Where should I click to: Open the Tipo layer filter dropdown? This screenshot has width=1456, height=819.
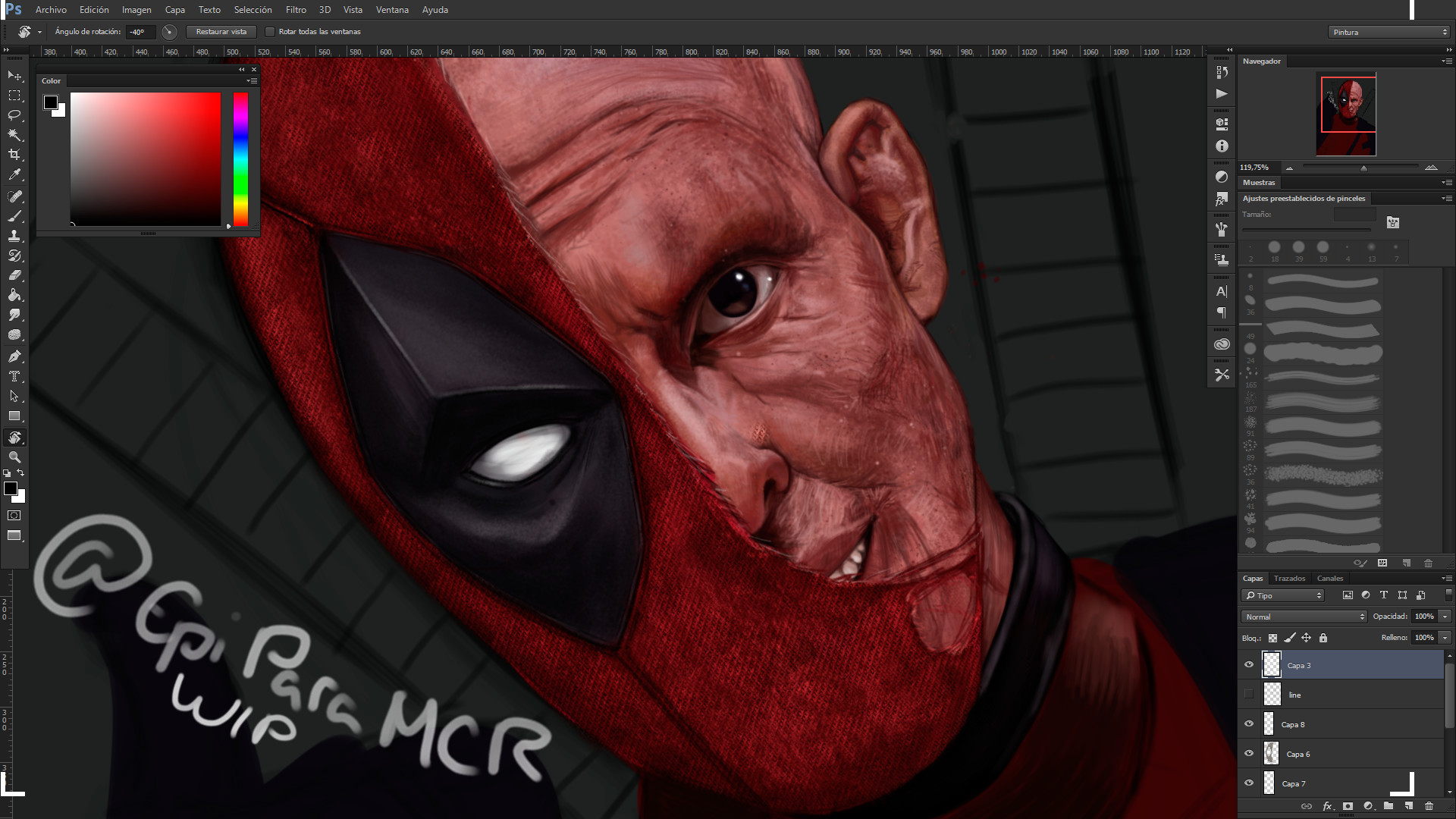click(1282, 595)
